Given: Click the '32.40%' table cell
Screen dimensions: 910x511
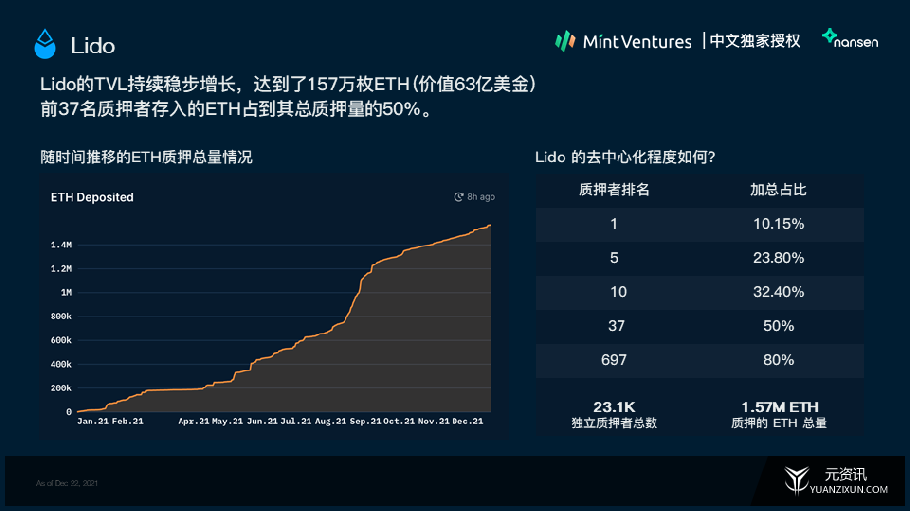Looking at the screenshot, I should pos(778,292).
